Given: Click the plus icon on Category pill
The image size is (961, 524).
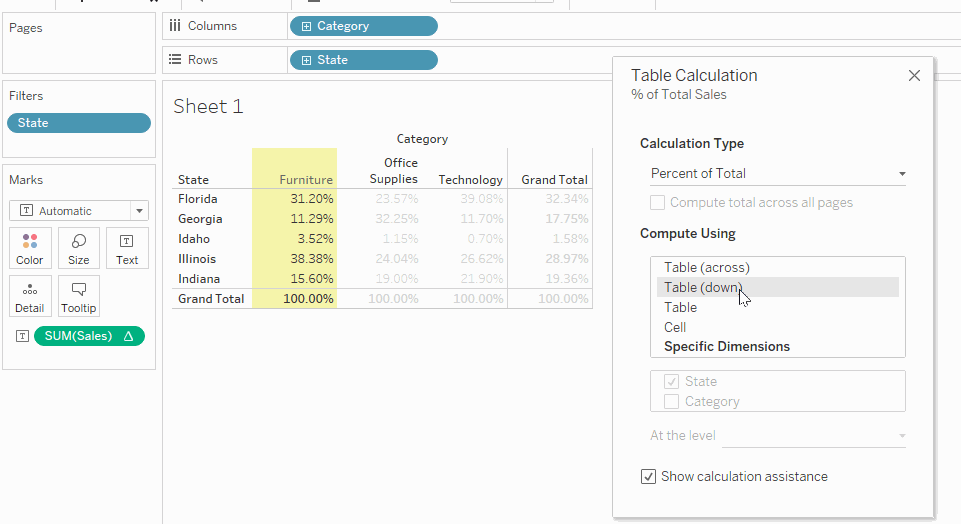Looking at the screenshot, I should (306, 26).
